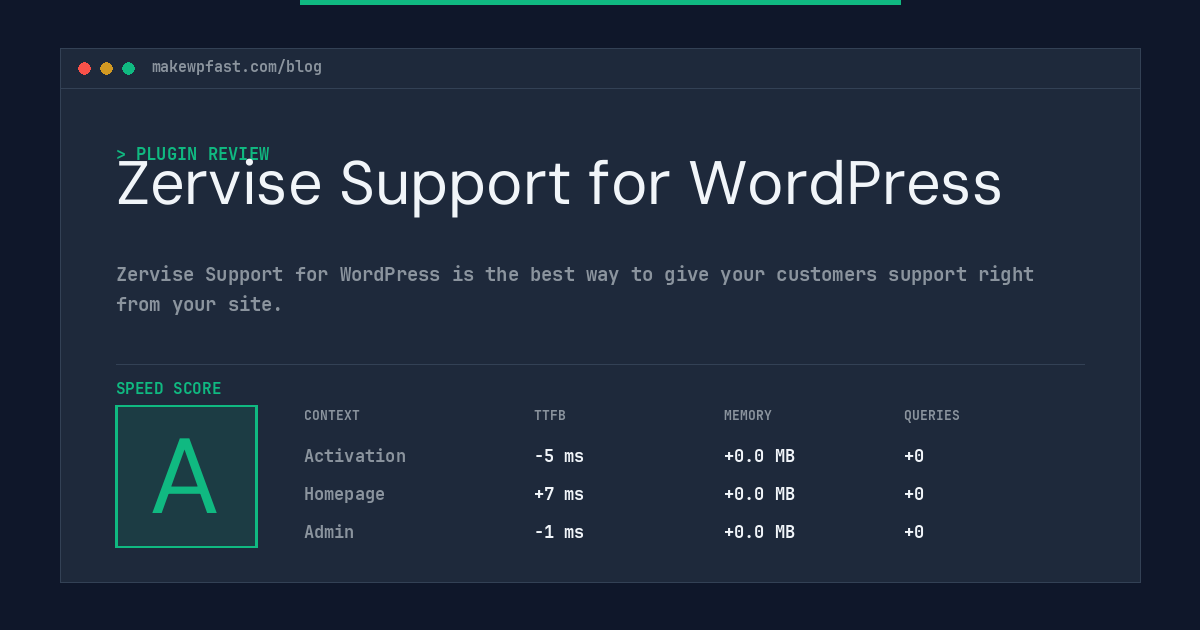Viewport: 1200px width, 630px height.
Task: Select the Activation row label
Action: 355,456
